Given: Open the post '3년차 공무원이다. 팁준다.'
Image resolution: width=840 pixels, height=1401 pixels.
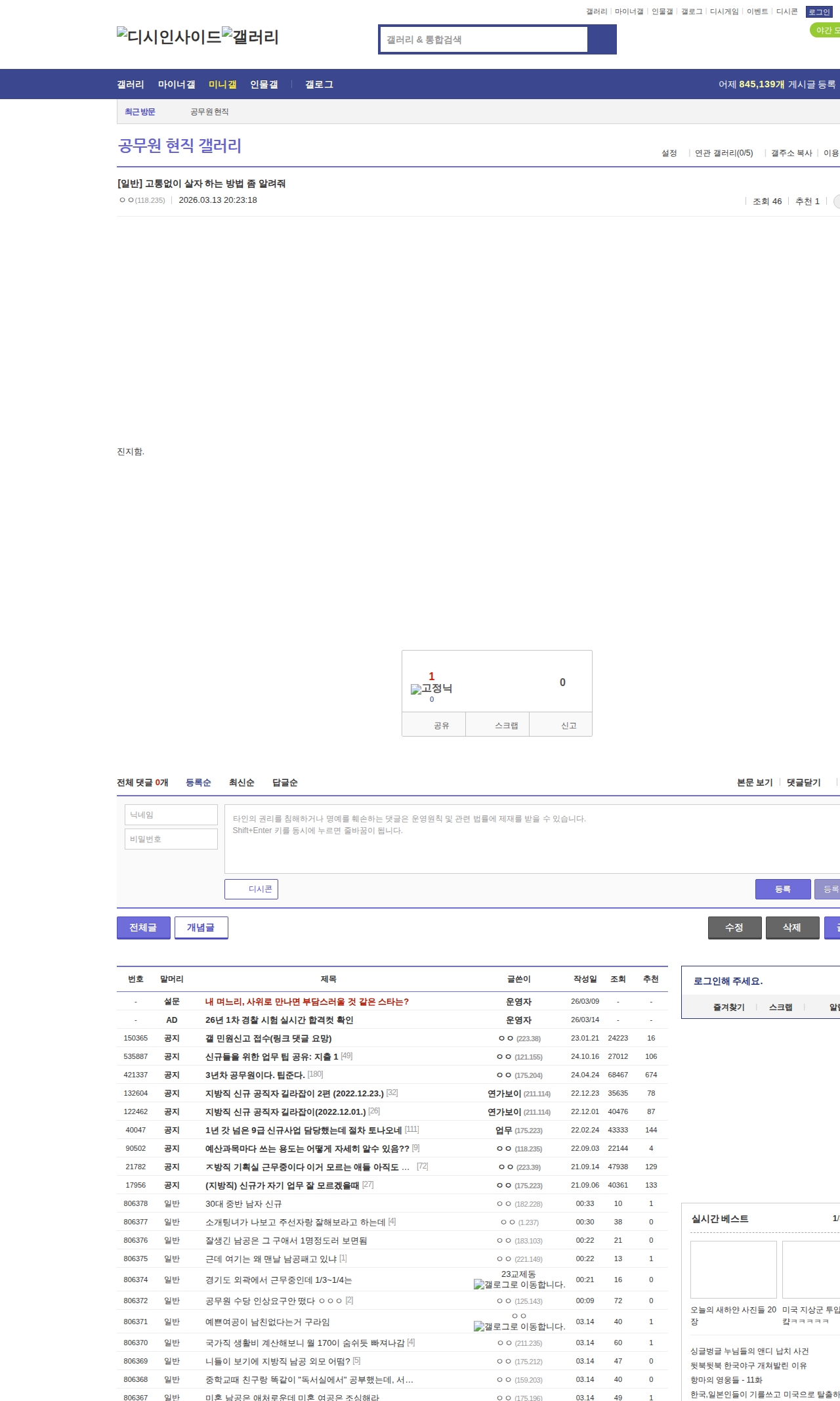Looking at the screenshot, I should 255,1075.
